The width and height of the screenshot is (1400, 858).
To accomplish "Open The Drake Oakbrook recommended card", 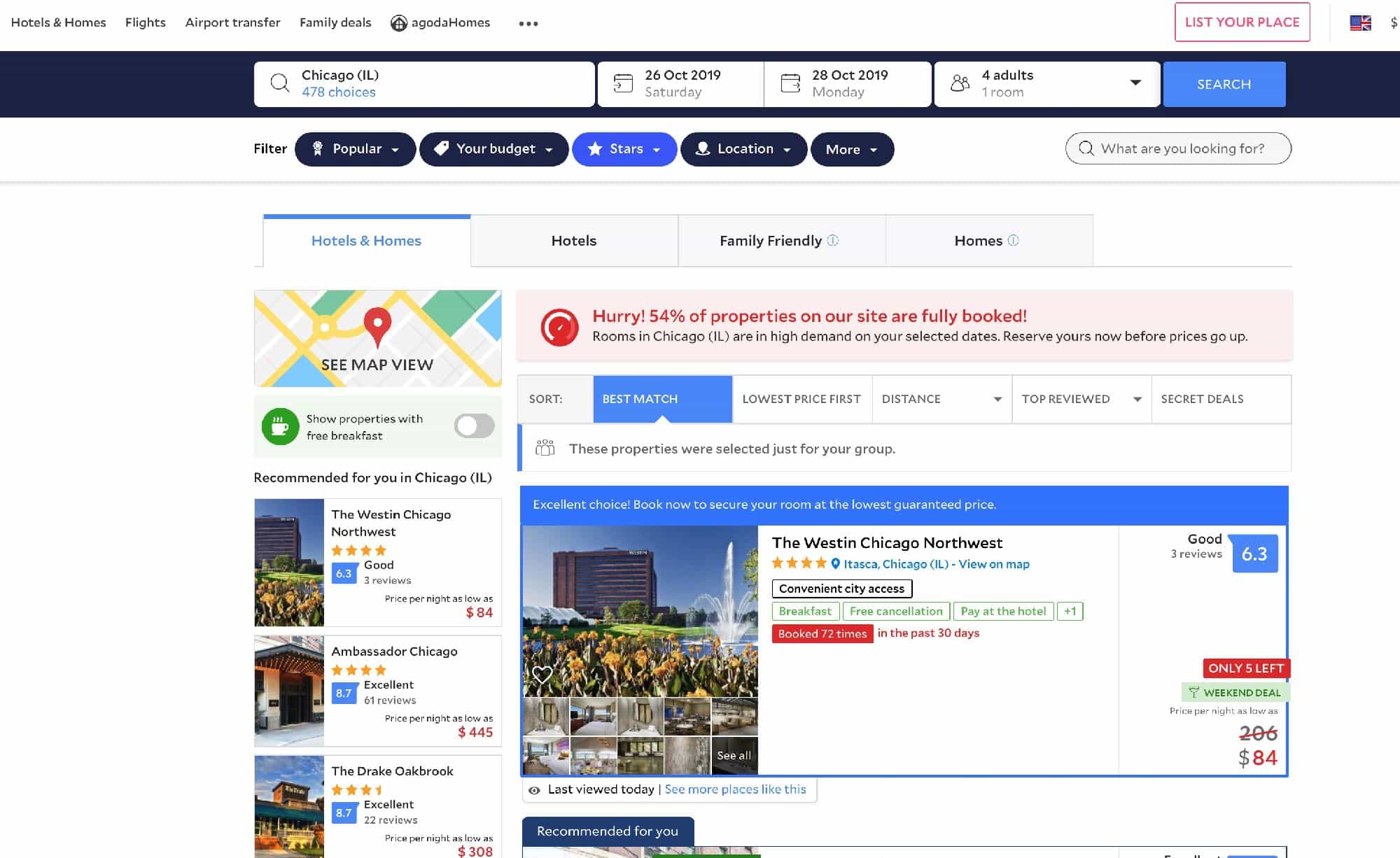I will (x=377, y=807).
